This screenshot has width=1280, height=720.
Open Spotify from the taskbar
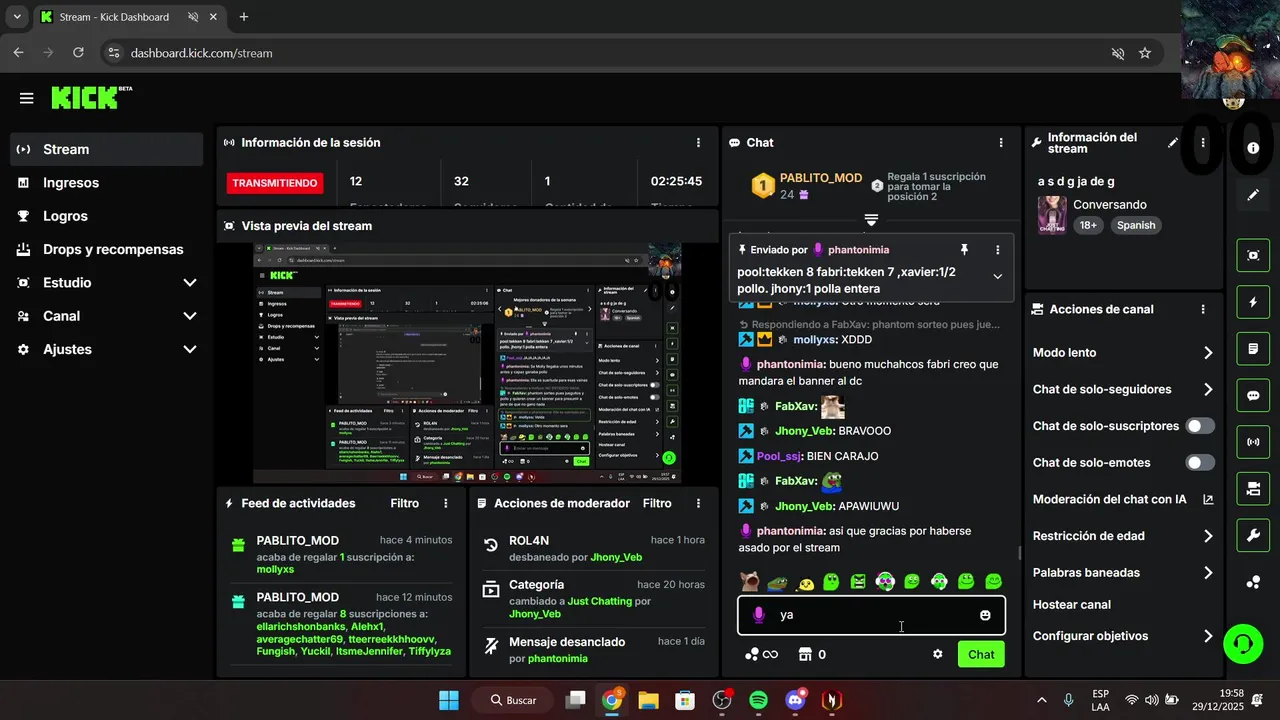click(x=758, y=700)
